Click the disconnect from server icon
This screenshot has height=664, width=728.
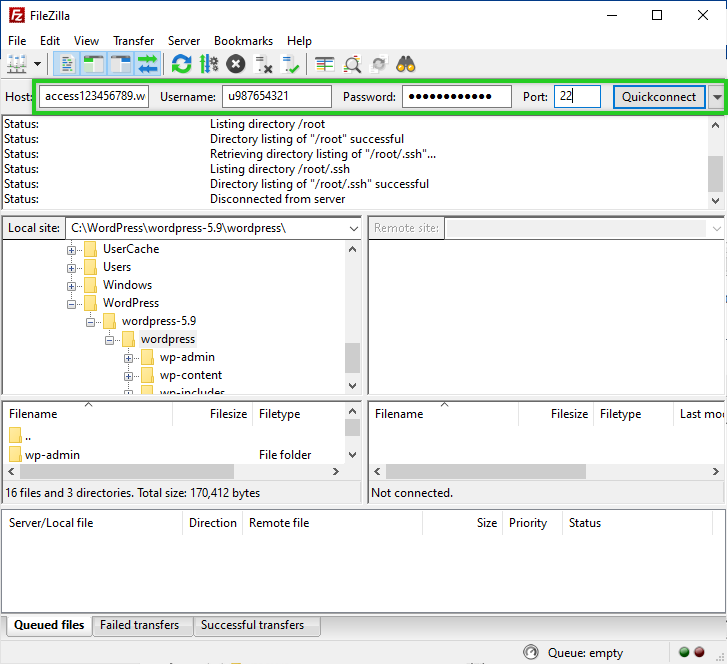[264, 65]
